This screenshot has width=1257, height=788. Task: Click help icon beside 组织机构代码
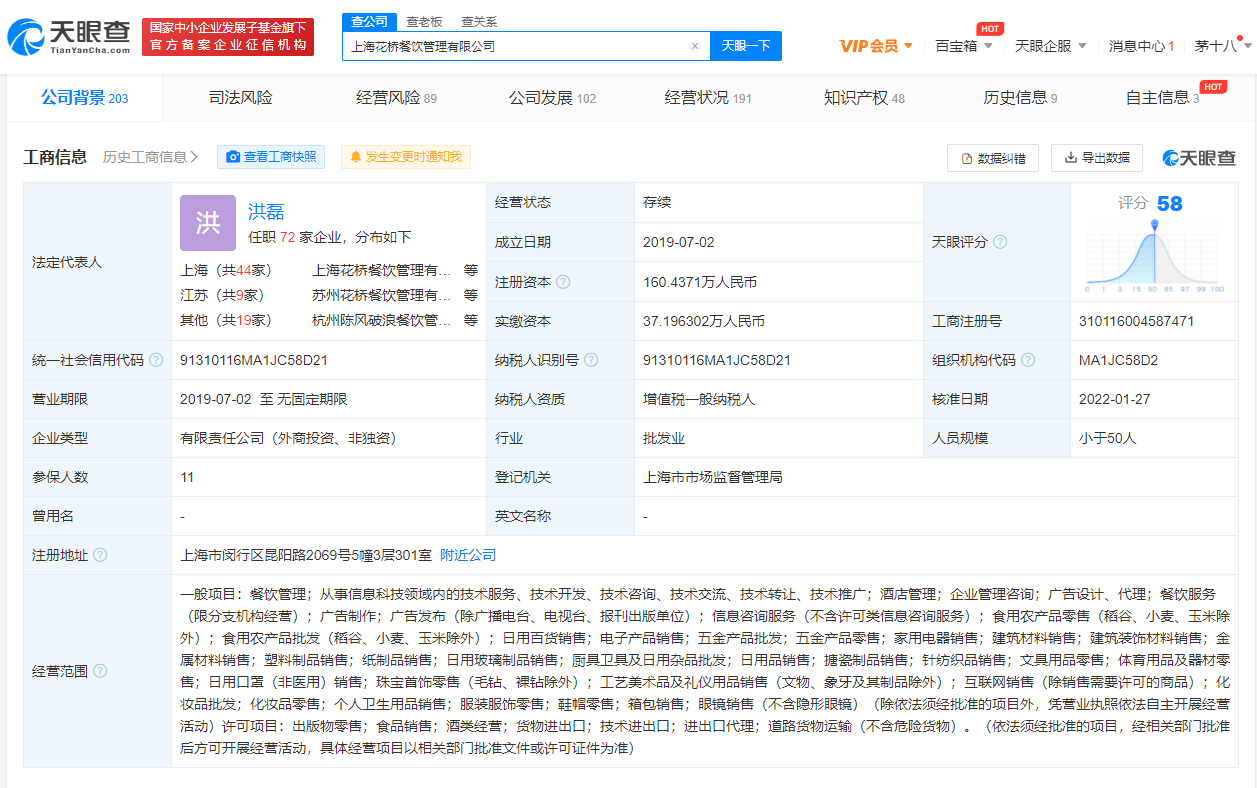pyautogui.click(x=1028, y=360)
